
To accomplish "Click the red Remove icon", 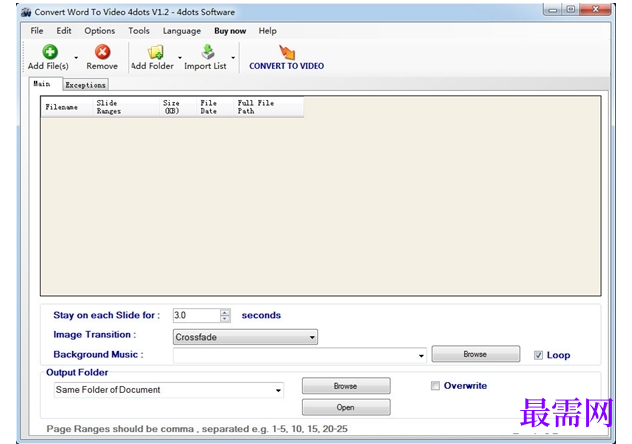I will point(102,52).
